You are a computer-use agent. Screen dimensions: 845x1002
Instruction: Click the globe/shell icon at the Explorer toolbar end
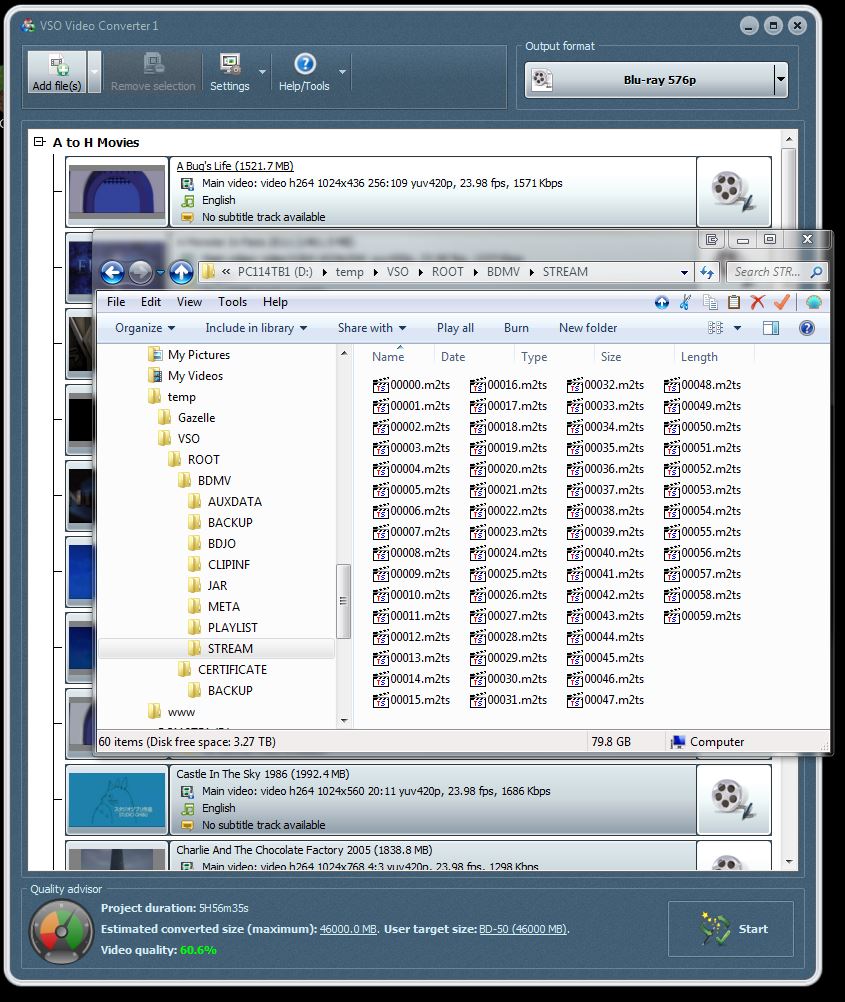[x=813, y=302]
